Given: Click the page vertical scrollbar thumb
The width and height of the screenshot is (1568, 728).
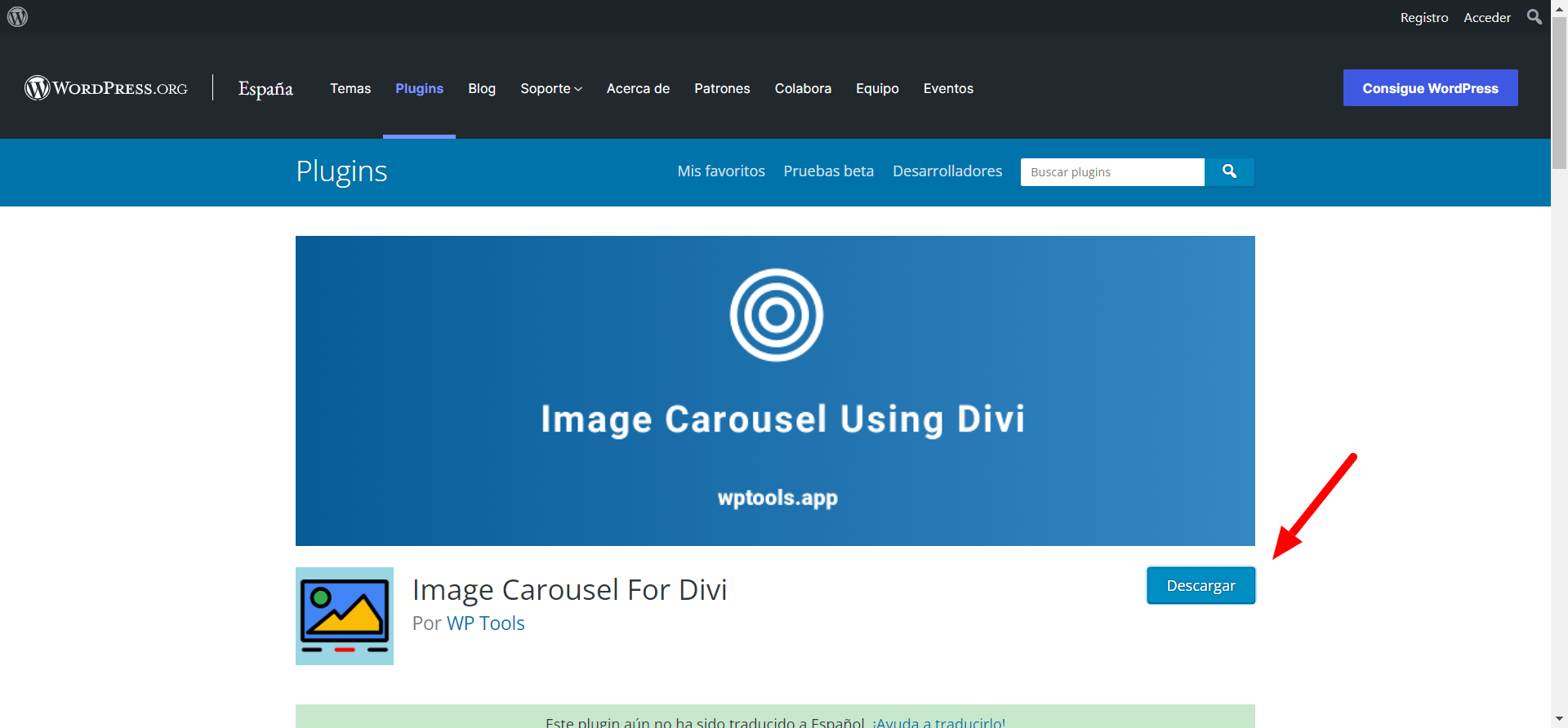Looking at the screenshot, I should point(1559,91).
